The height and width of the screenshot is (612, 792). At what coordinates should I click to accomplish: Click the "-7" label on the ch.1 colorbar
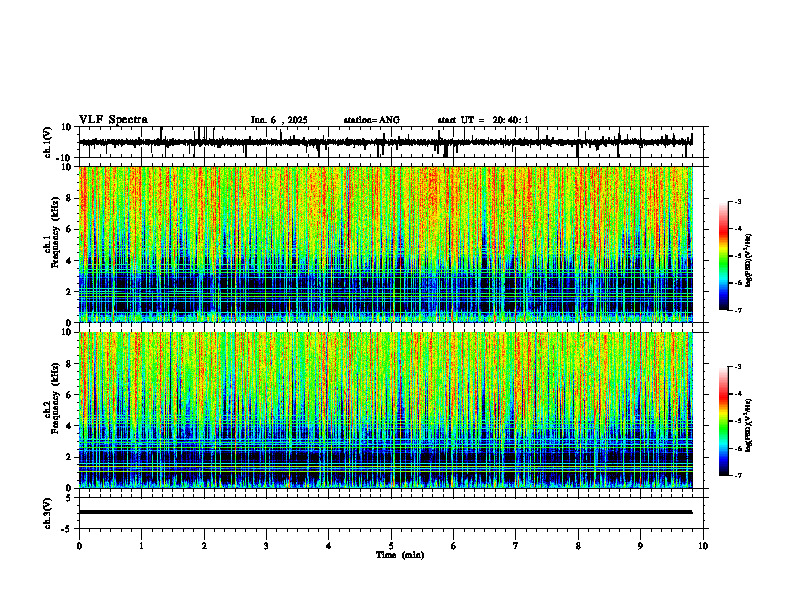tap(738, 310)
